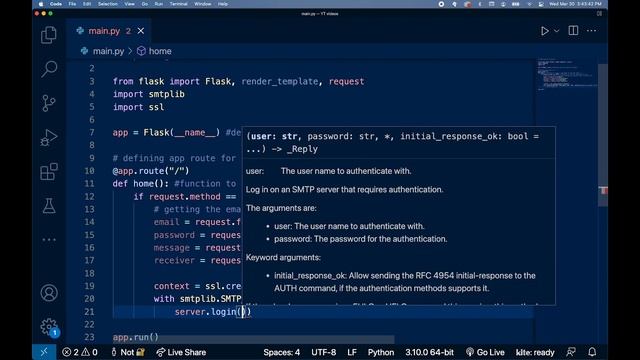Open notifications bell icon
This screenshot has width=640, height=360.
point(592,352)
